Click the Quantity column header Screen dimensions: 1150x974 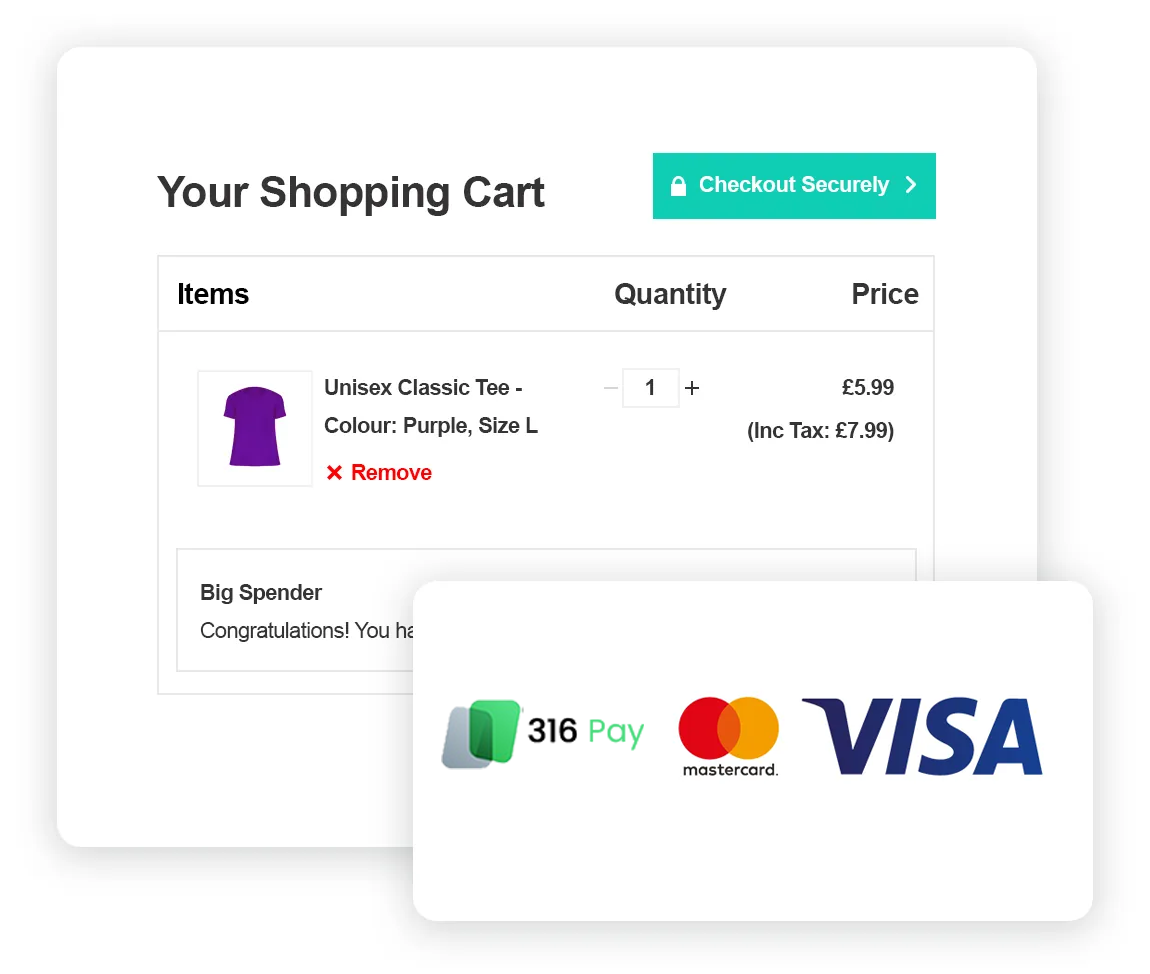[x=670, y=294]
